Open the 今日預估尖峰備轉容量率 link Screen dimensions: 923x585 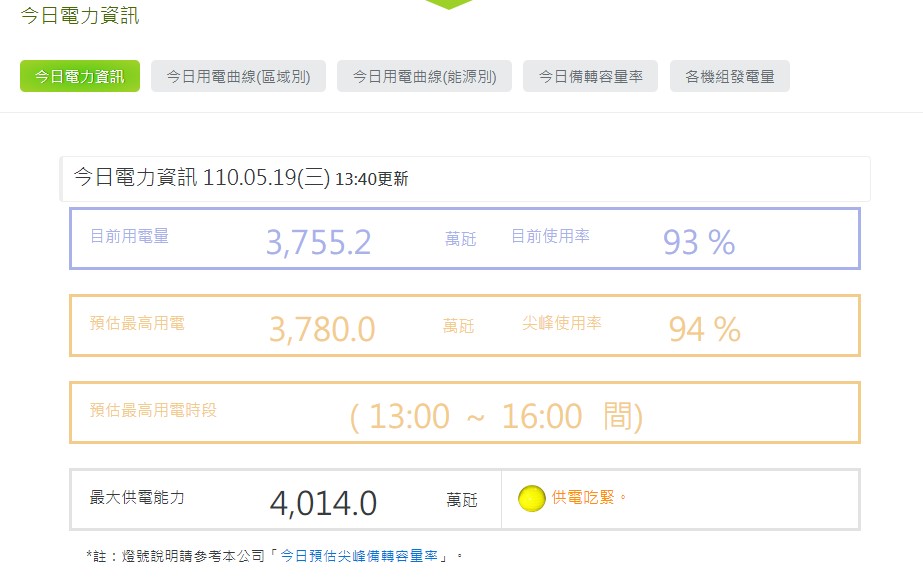tap(359, 555)
